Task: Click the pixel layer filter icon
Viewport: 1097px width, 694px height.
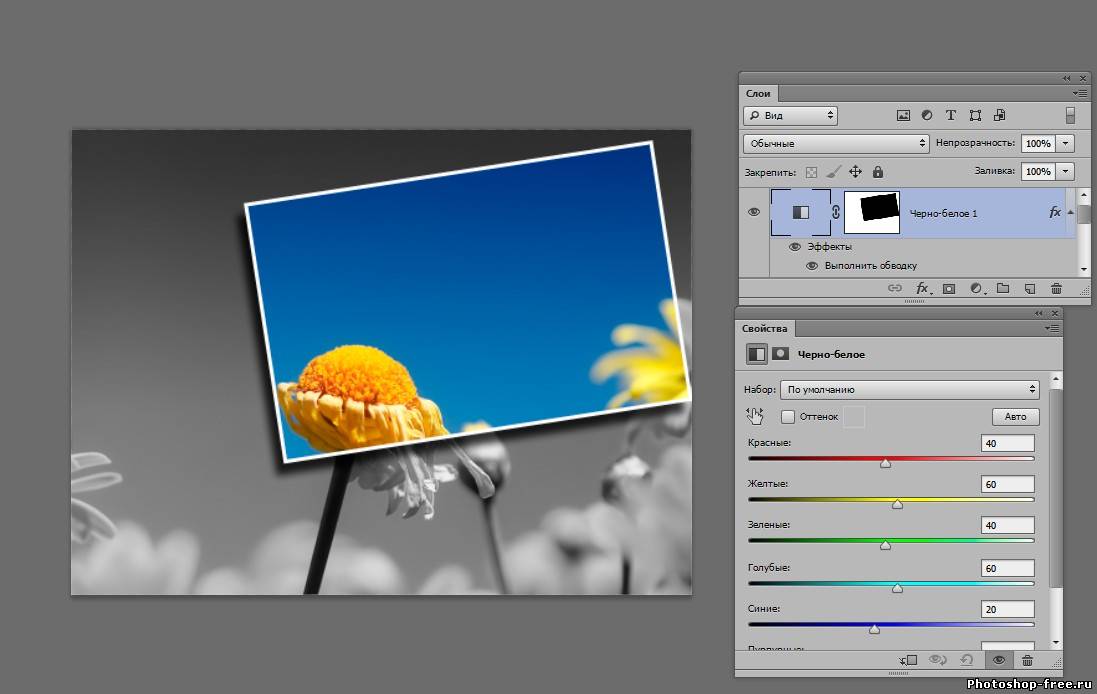Action: [903, 116]
